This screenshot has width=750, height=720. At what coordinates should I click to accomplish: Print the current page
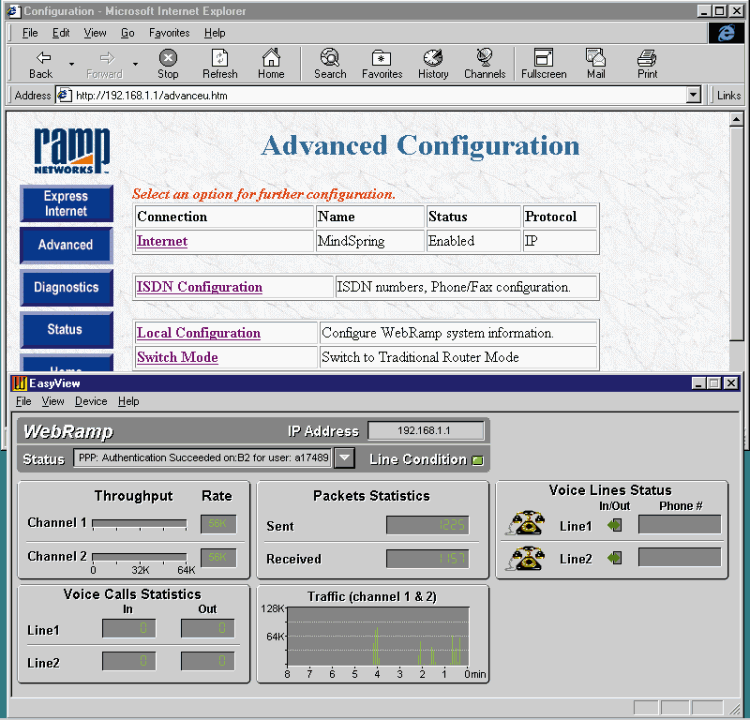tap(647, 64)
